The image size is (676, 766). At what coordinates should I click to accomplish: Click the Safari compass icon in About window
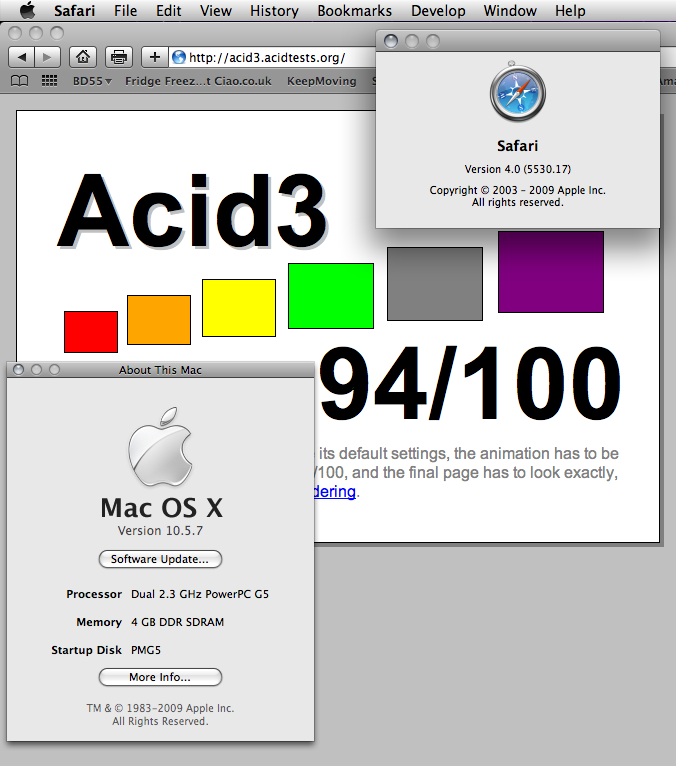point(518,92)
